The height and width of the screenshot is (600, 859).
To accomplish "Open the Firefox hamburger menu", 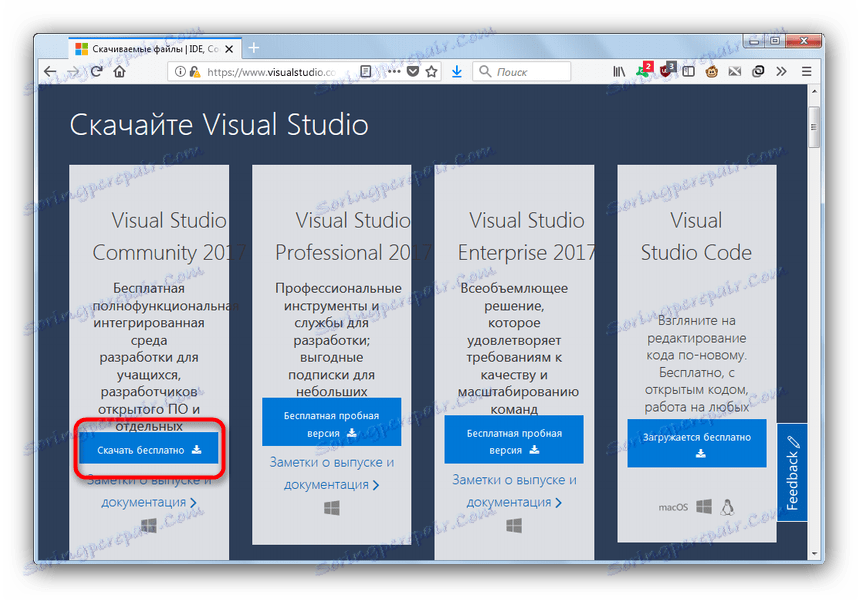I will [806, 71].
